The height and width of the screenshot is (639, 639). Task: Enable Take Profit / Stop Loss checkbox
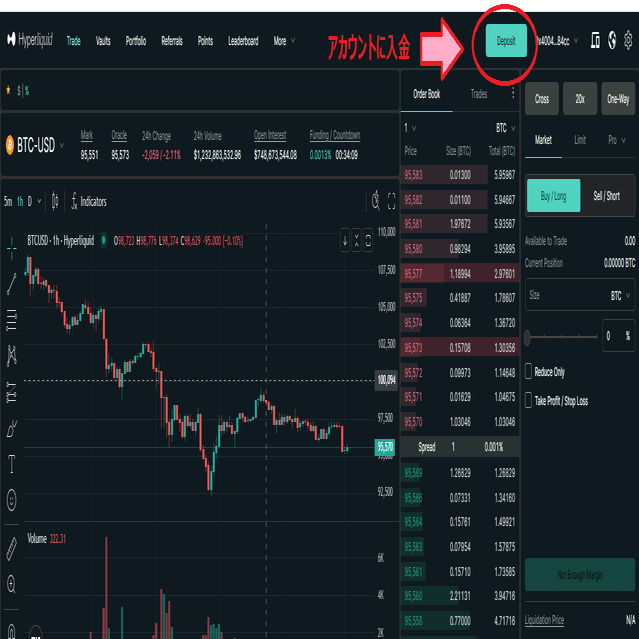(x=528, y=401)
